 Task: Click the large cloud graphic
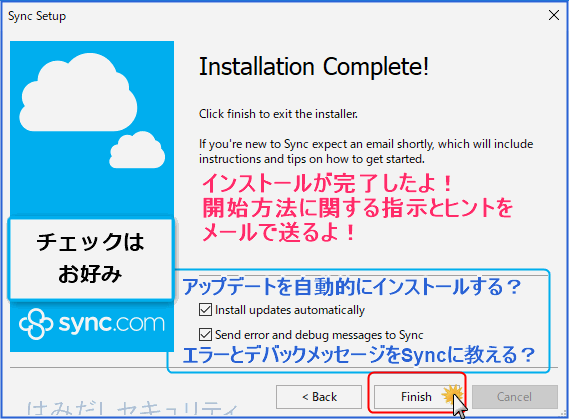click(78, 92)
